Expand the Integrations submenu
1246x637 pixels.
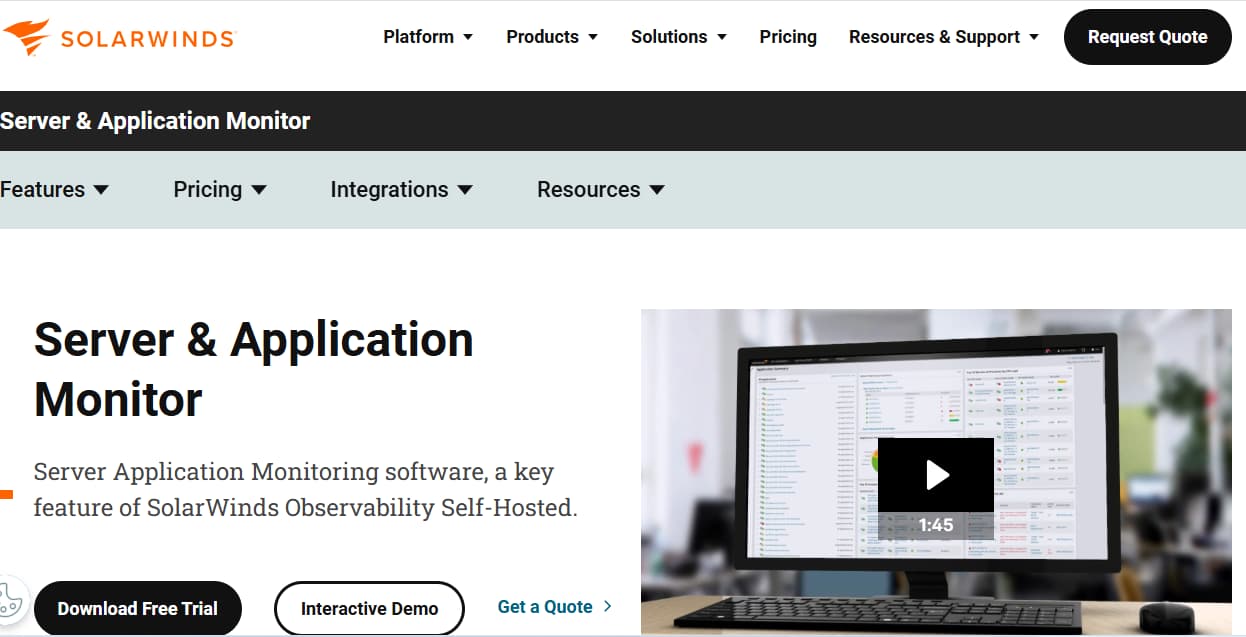[x=402, y=189]
